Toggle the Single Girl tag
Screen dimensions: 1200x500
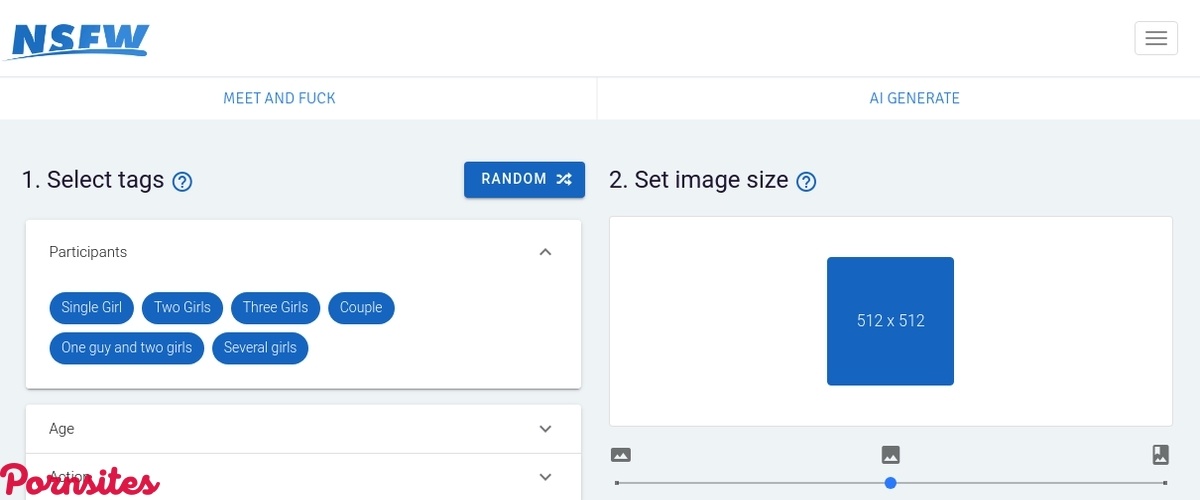pyautogui.click(x=91, y=308)
